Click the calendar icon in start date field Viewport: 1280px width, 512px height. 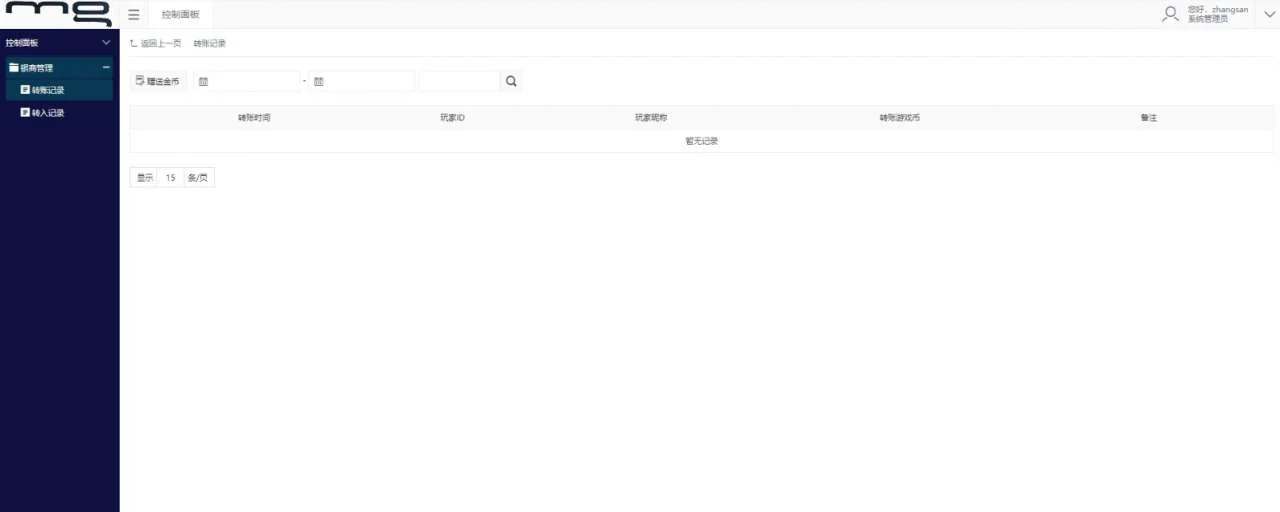tap(203, 82)
